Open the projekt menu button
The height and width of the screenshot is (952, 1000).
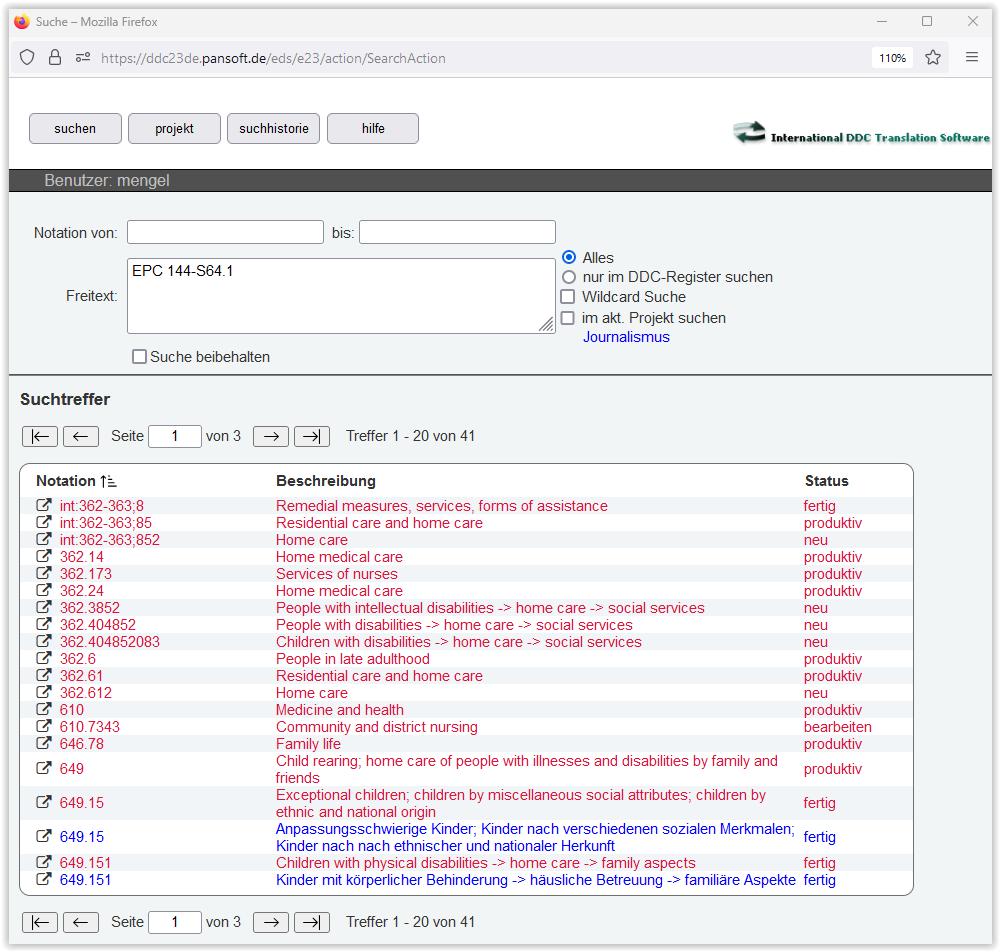tap(174, 129)
